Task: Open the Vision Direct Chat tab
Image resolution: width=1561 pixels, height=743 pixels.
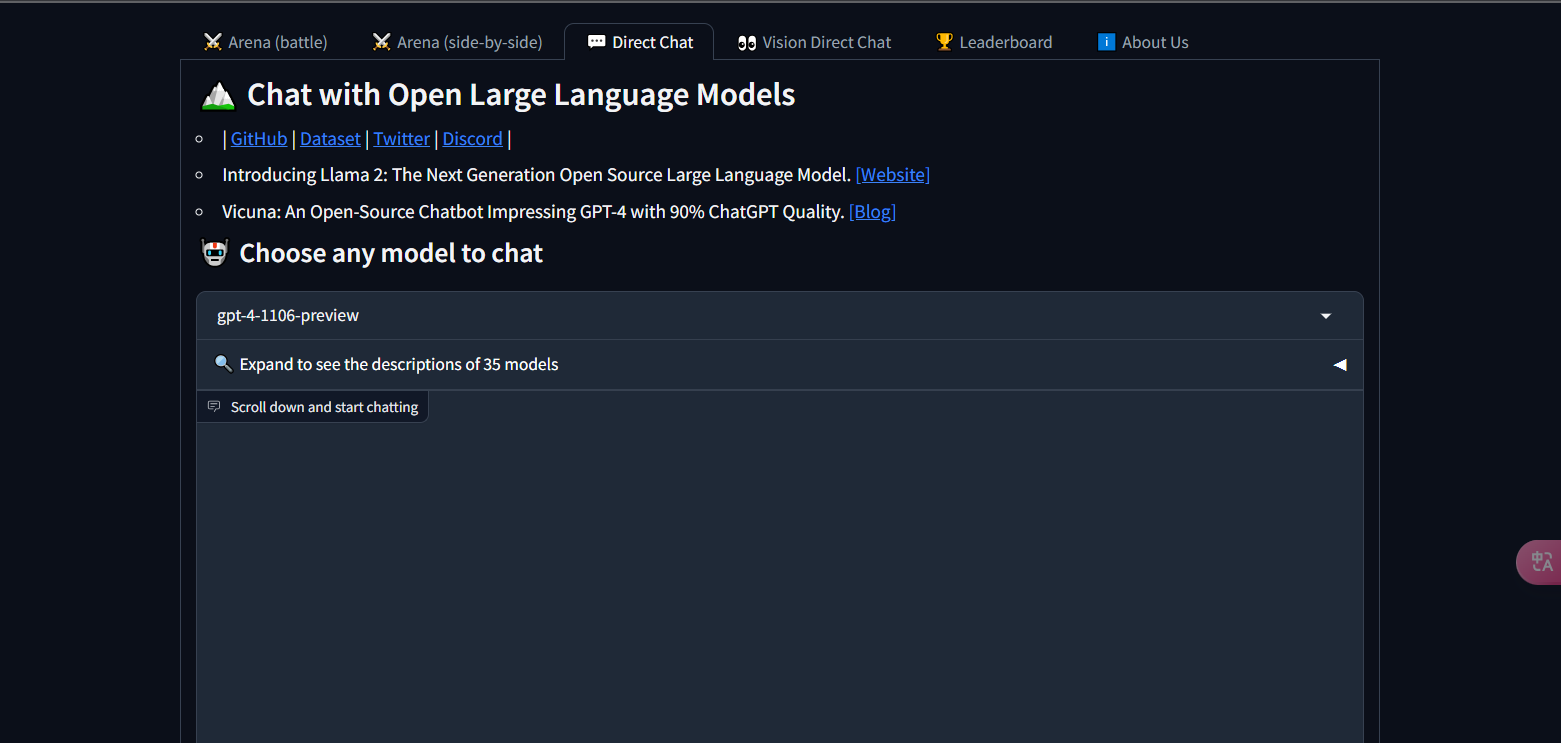Action: coord(814,42)
